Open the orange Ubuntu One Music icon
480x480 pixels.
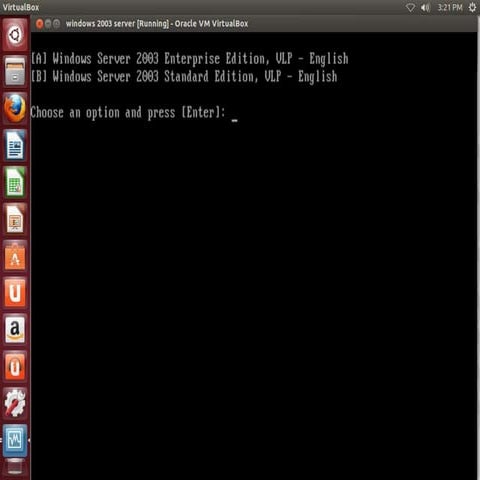point(15,366)
